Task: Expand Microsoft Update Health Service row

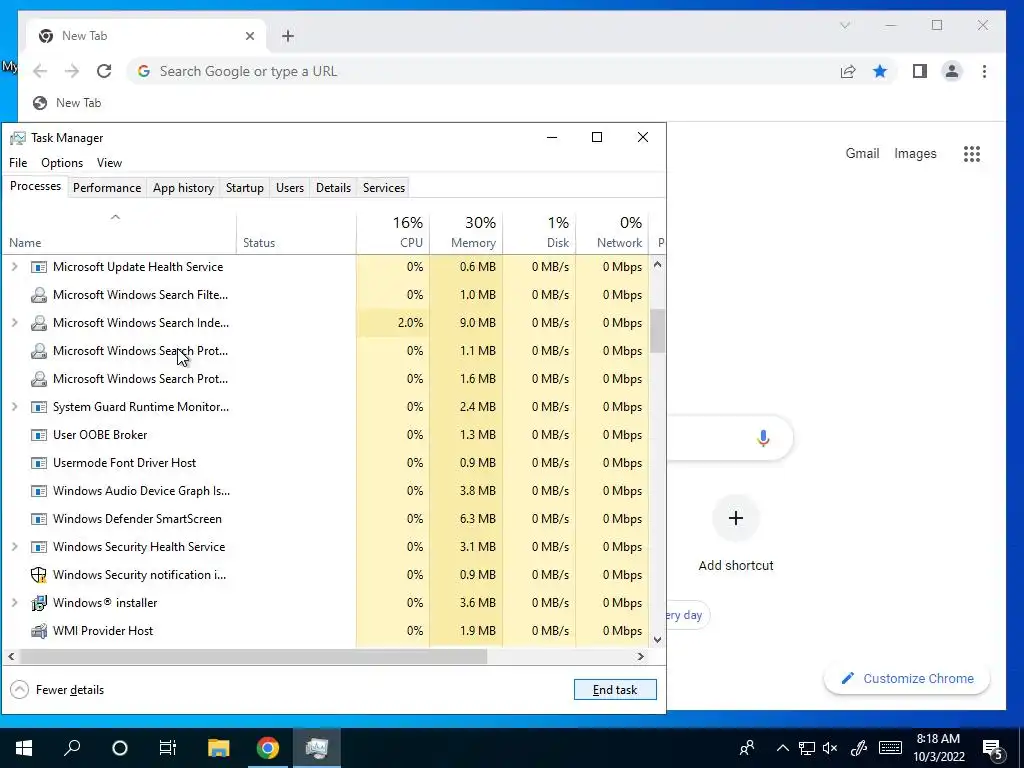Action: click(x=14, y=266)
